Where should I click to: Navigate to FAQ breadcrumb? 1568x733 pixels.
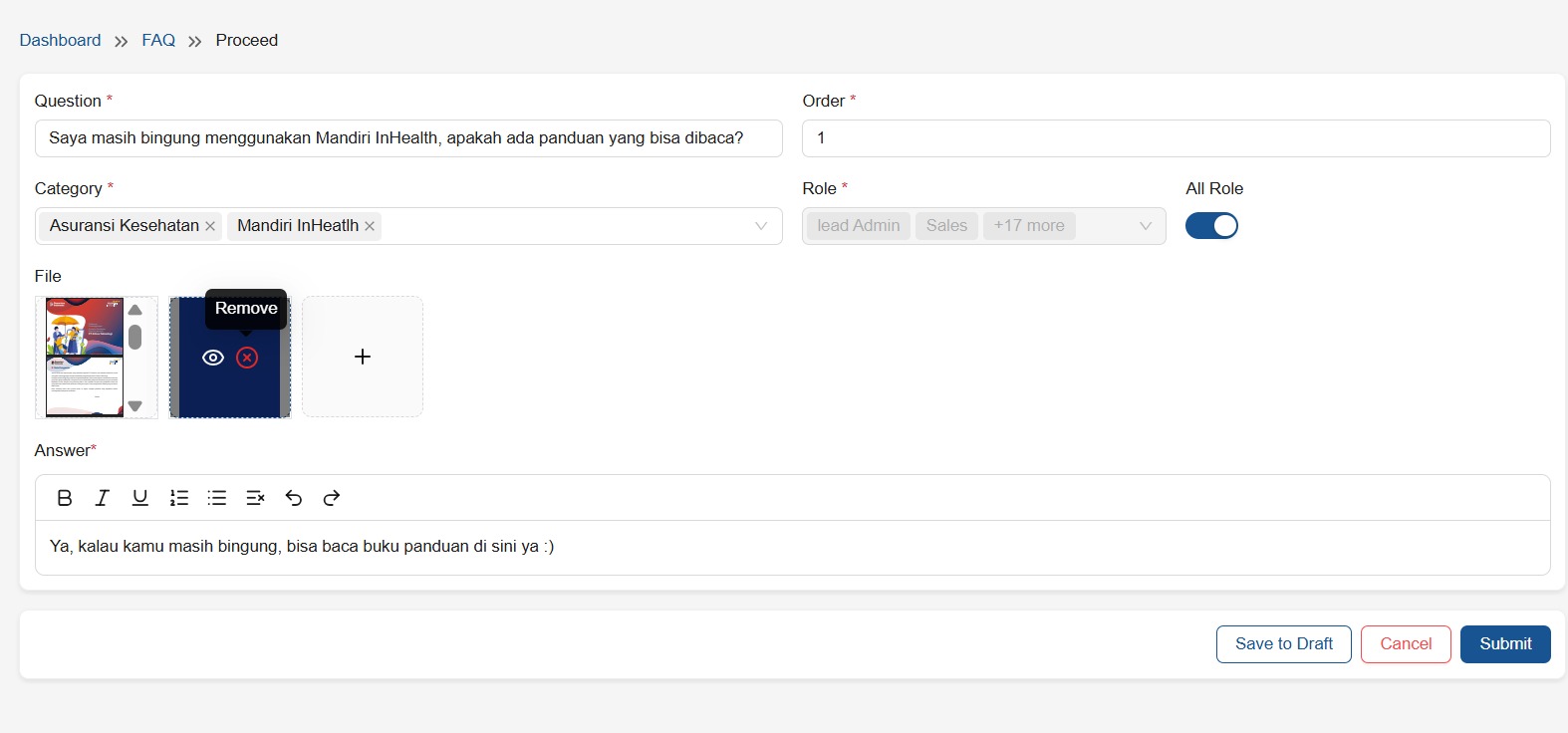click(x=158, y=40)
